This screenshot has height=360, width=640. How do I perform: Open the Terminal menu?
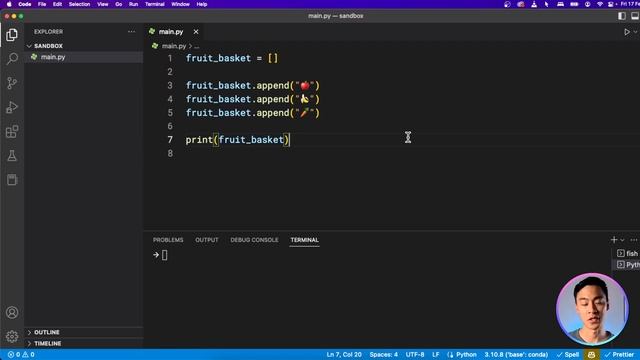(x=155, y=4)
